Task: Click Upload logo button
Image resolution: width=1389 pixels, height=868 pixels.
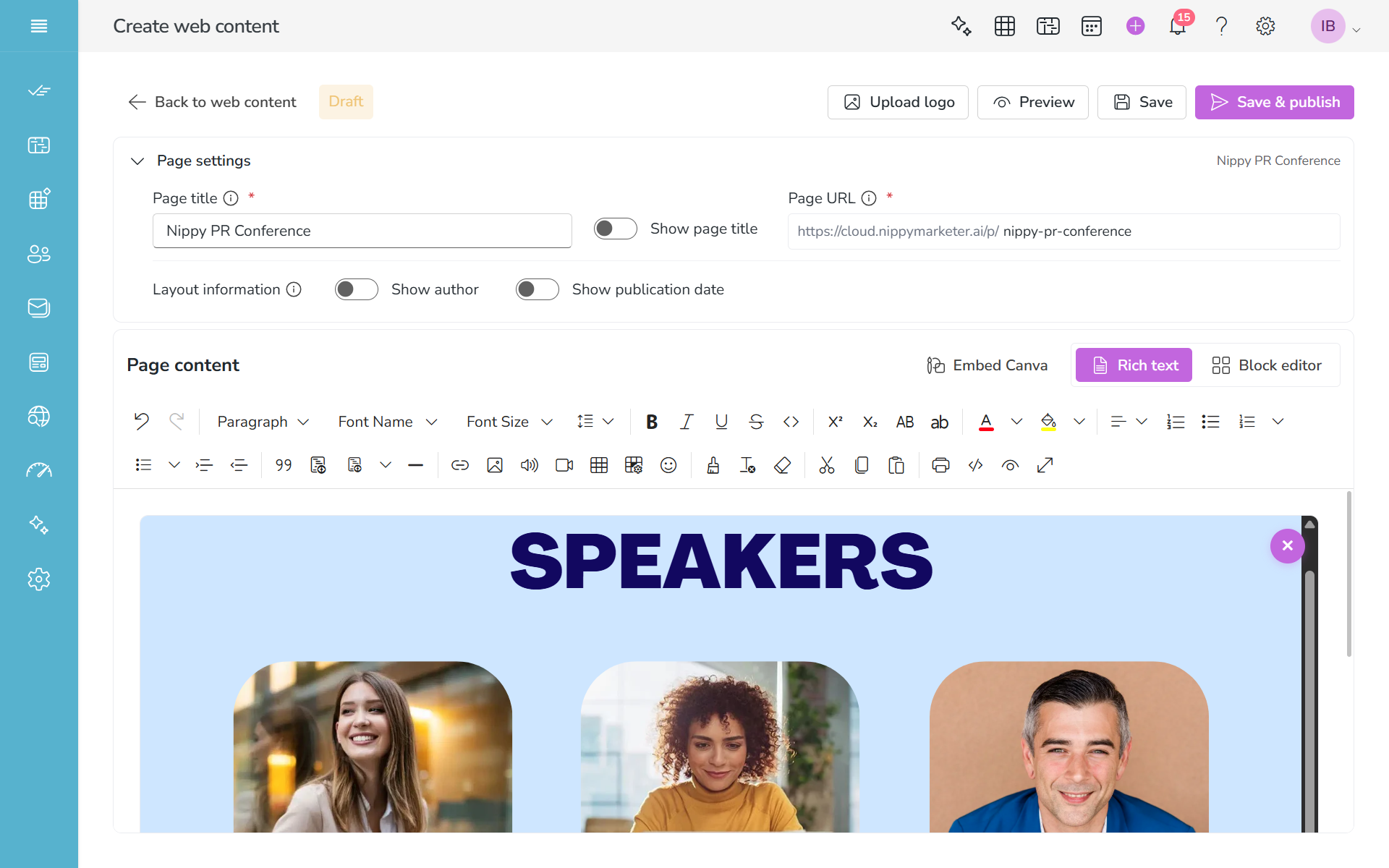Action: pyautogui.click(x=898, y=102)
